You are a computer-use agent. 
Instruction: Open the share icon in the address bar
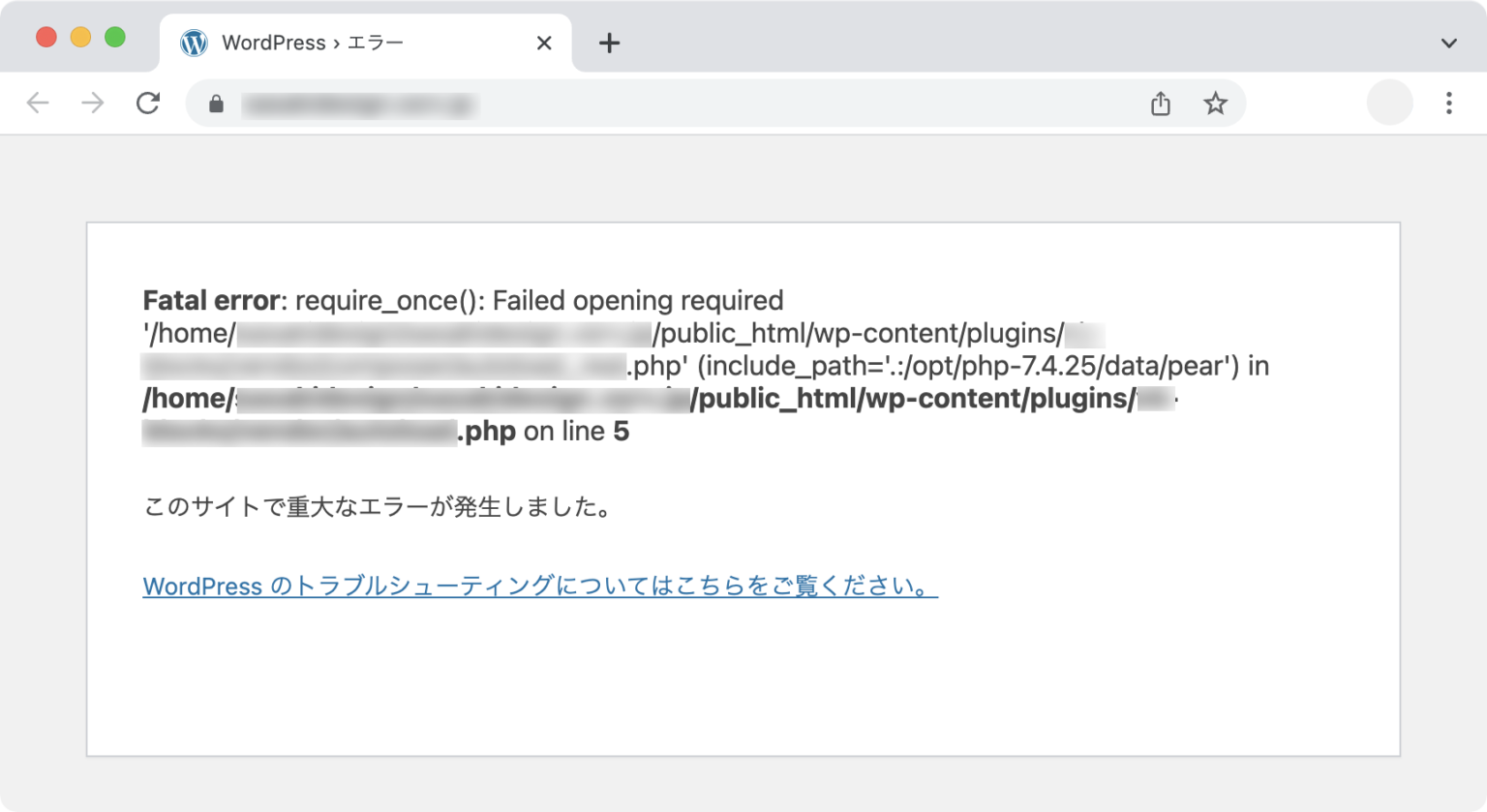pyautogui.click(x=1161, y=104)
